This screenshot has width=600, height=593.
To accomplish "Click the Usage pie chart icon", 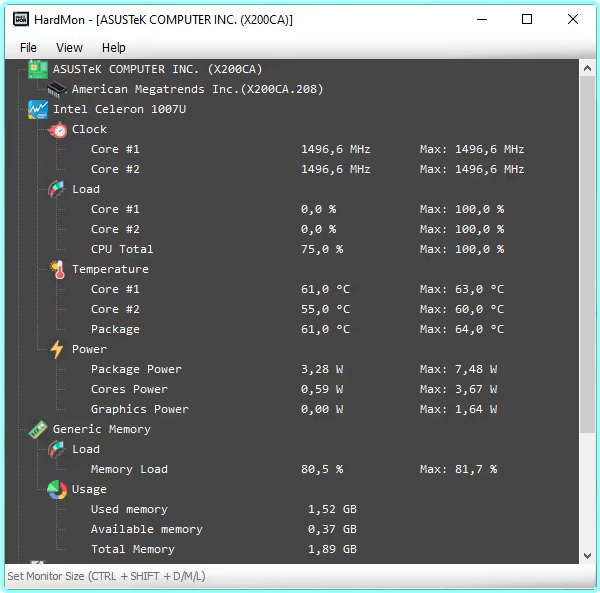I will coord(57,489).
